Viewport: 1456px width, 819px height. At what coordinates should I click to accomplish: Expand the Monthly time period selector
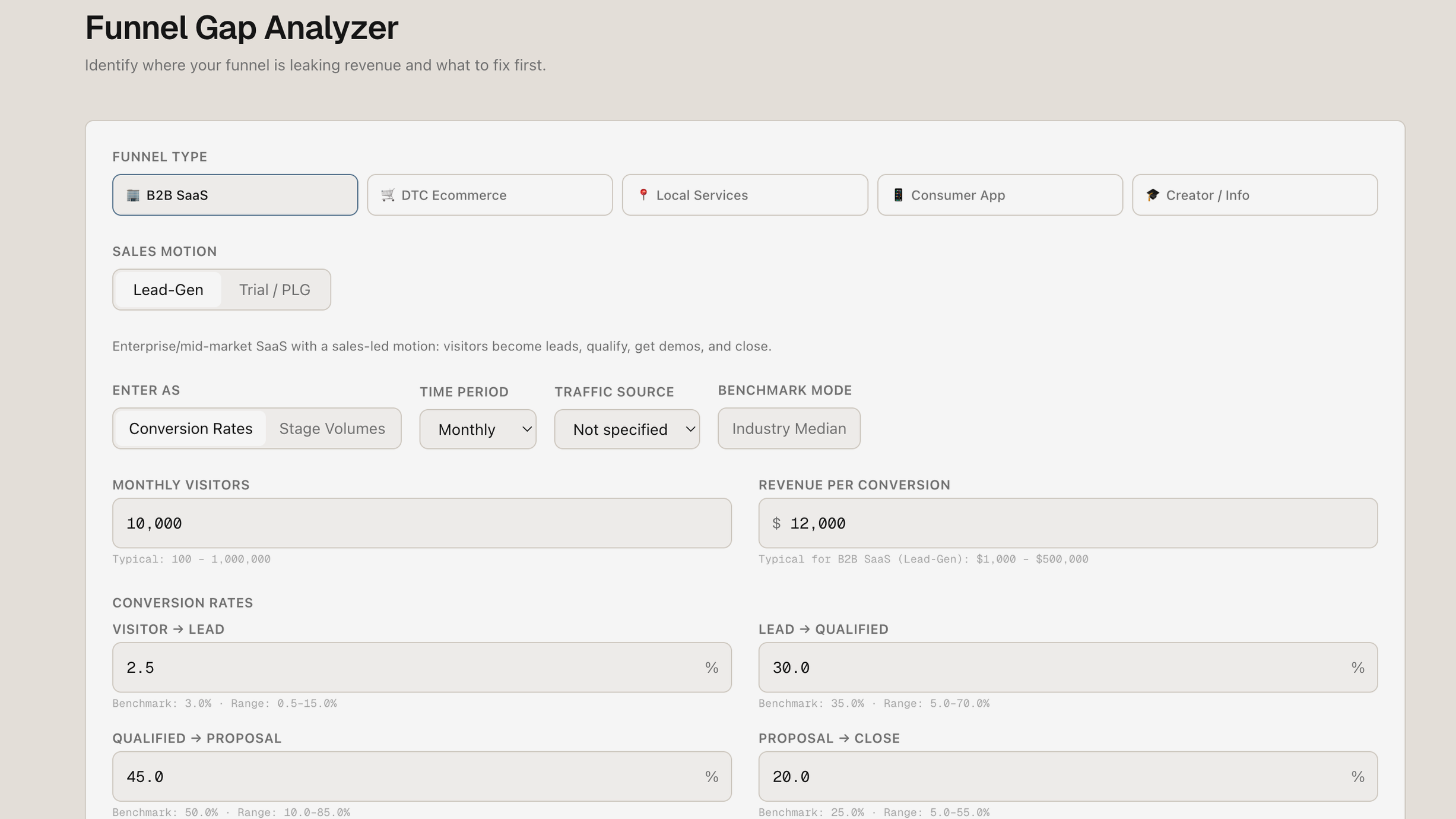tap(478, 429)
